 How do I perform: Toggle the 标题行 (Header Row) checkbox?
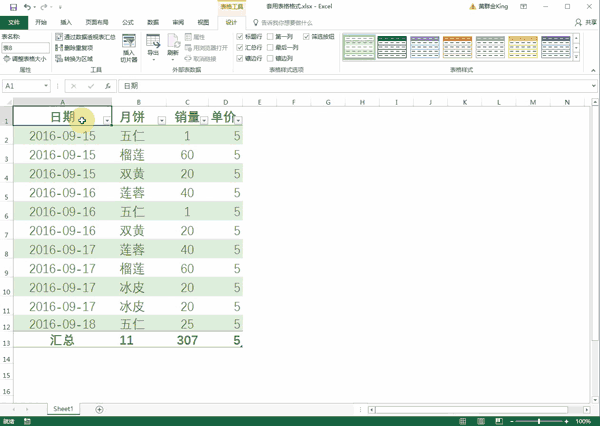click(240, 36)
